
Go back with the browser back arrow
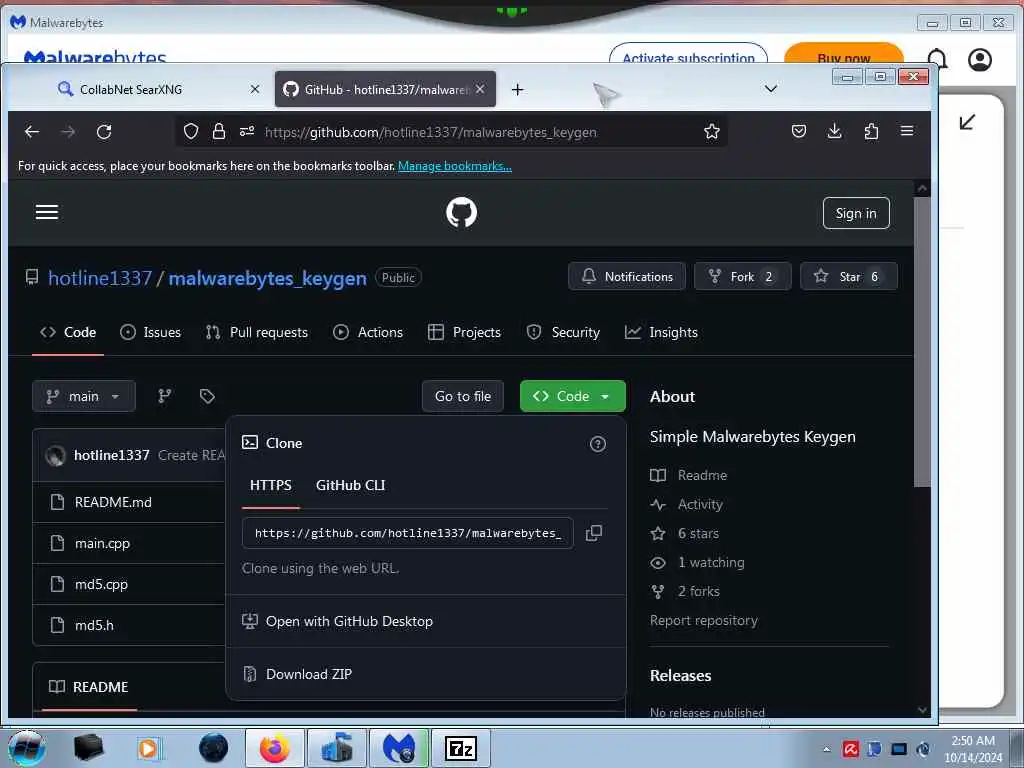pyautogui.click(x=32, y=132)
